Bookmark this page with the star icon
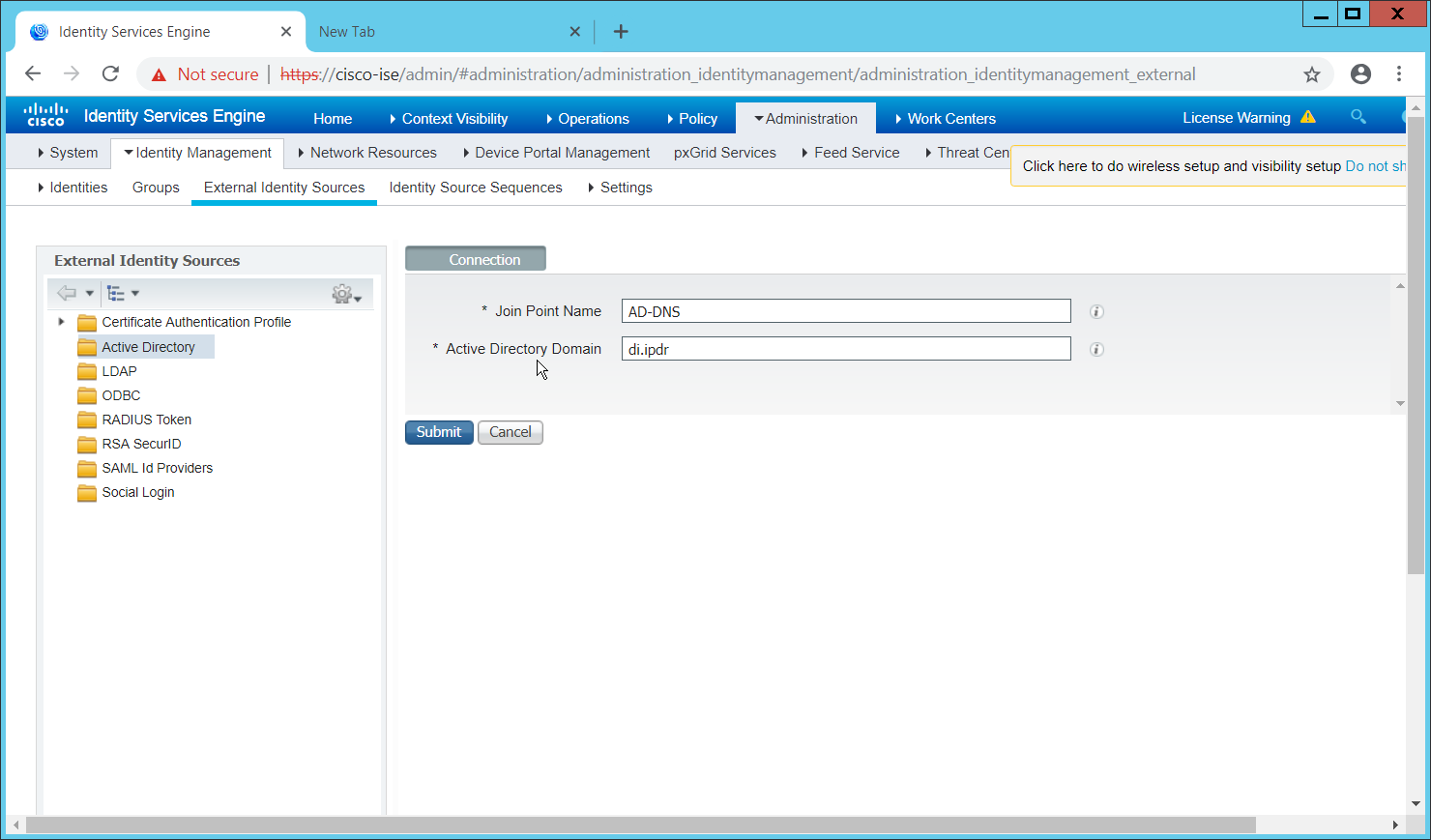This screenshot has width=1431, height=840. 1311,74
